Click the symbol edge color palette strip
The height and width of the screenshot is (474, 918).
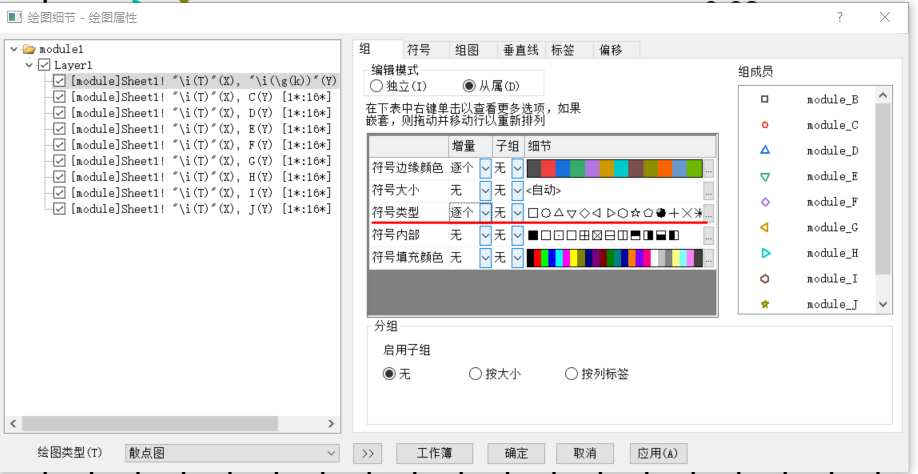[x=614, y=169]
